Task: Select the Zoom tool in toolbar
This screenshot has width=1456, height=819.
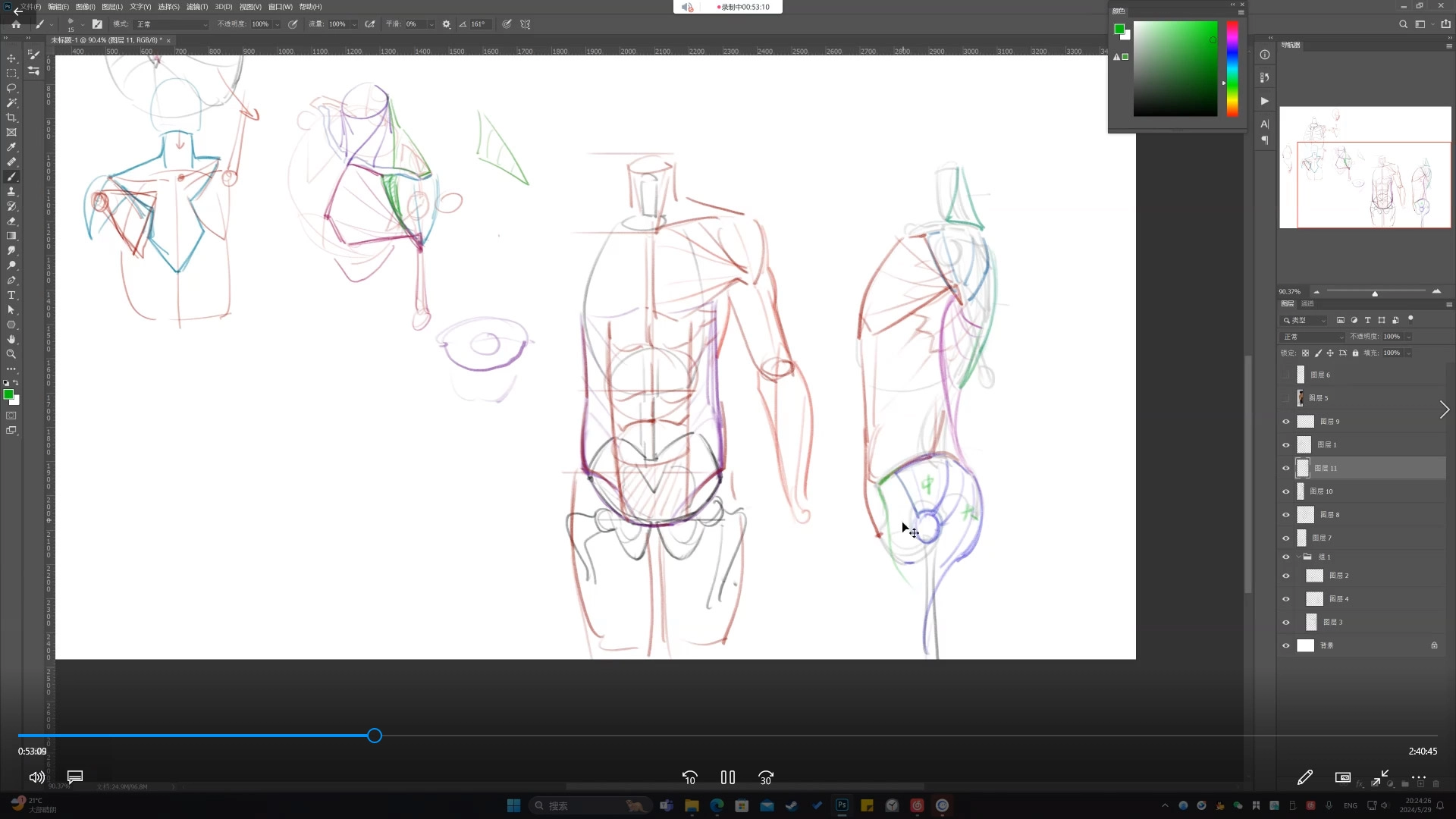Action: point(11,354)
